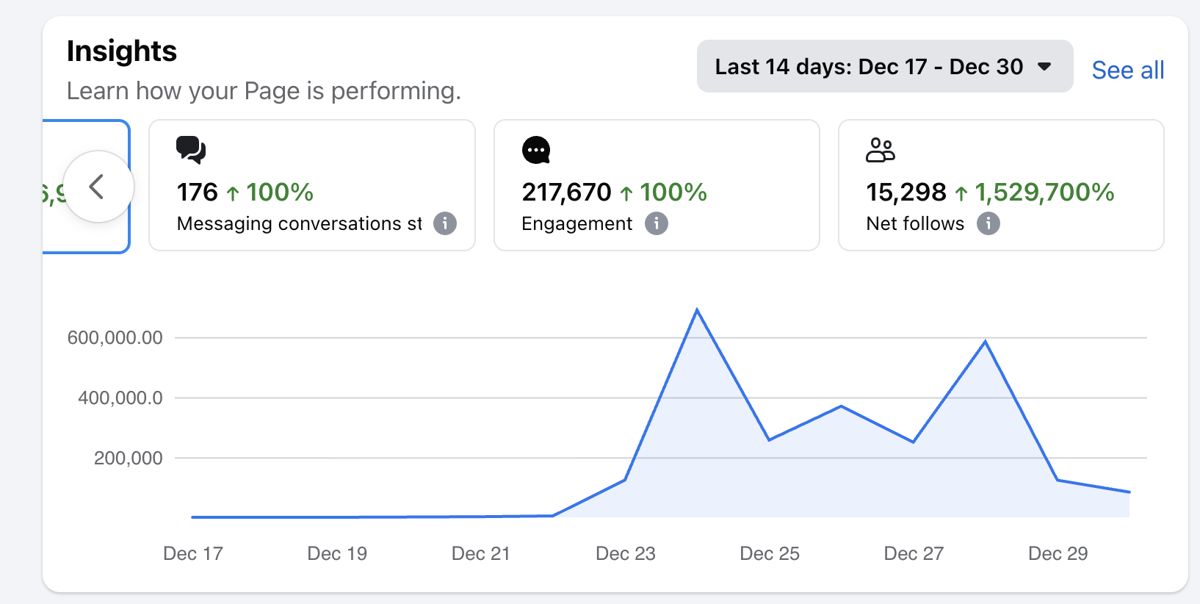Viewport: 1200px width, 604px height.
Task: Click the net follows people icon
Action: pyautogui.click(x=880, y=151)
